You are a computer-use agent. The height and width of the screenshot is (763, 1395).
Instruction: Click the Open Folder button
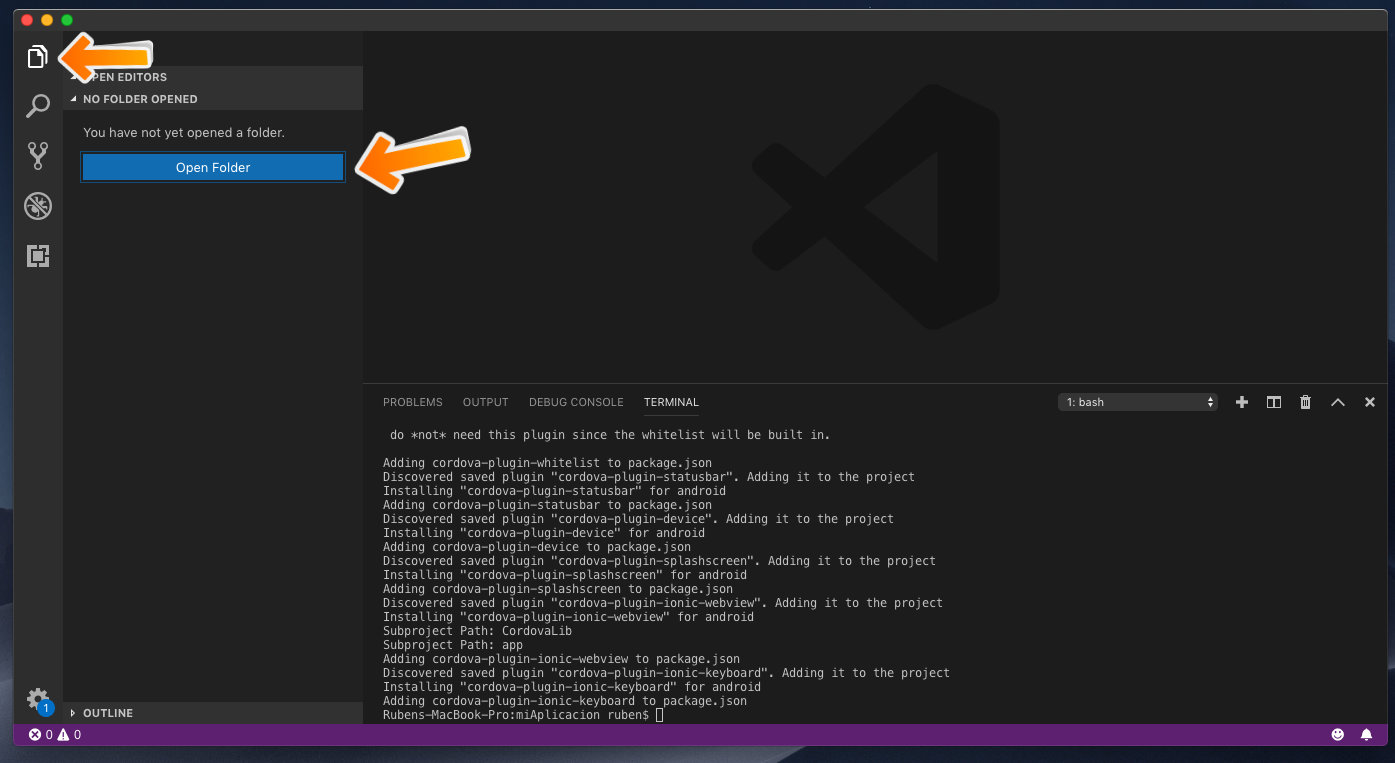coord(212,167)
